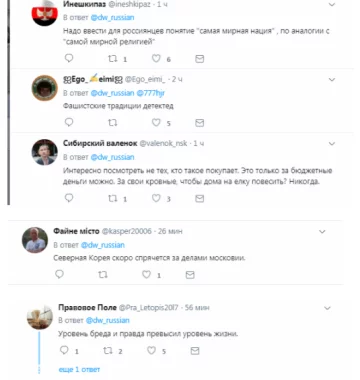This screenshot has height=380, width=360.
Task: Send Файне місто tweet by direct message
Action: 190,275
